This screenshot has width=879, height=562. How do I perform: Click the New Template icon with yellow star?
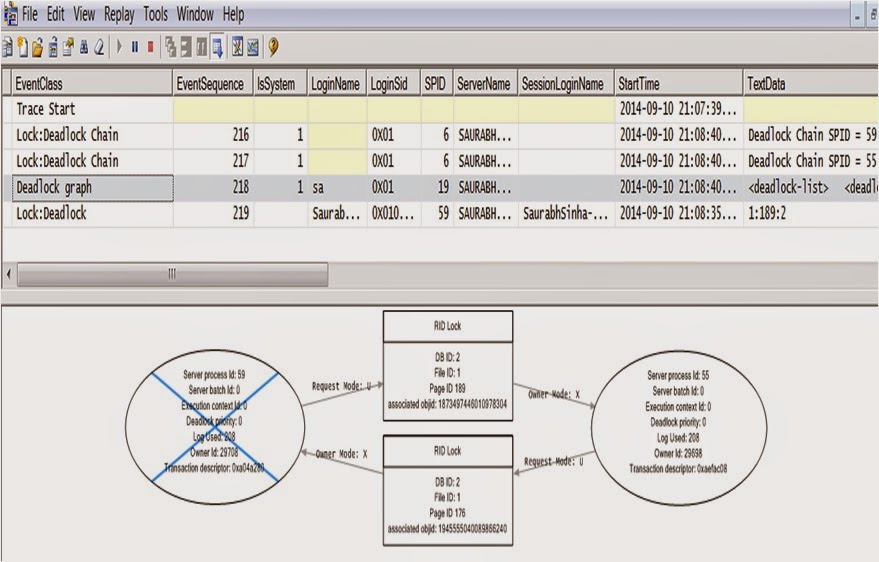click(x=22, y=48)
